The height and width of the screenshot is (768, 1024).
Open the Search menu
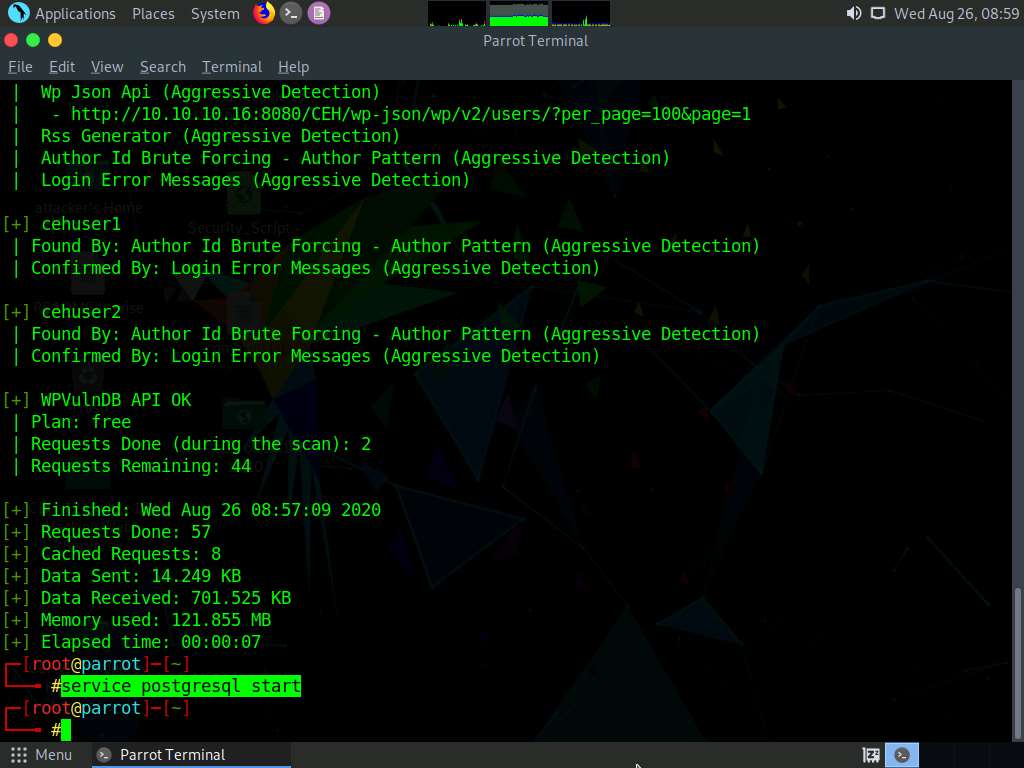click(x=162, y=66)
